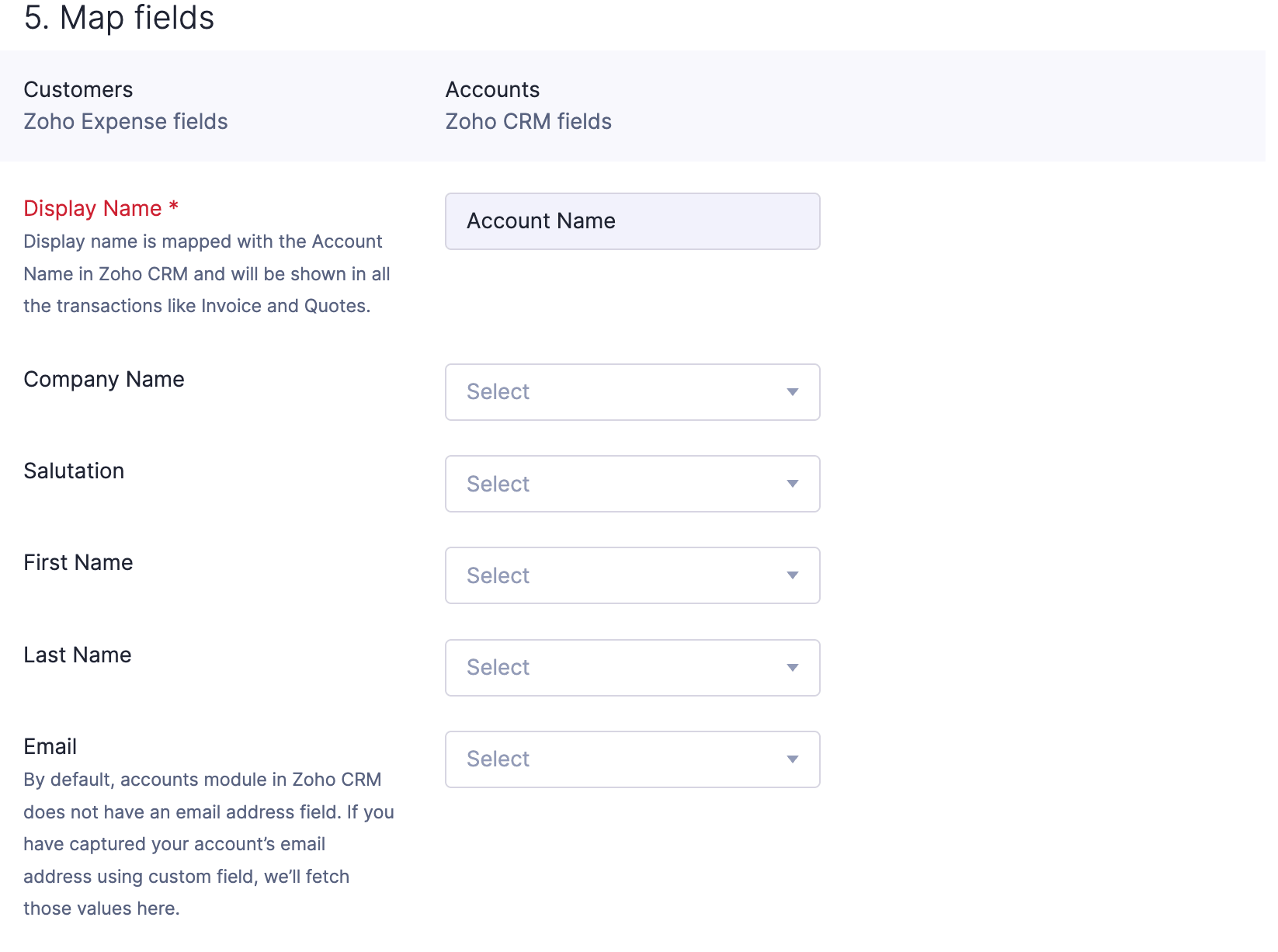Open the Company Name Select field
This screenshot has width=1278, height=952.
(613, 392)
